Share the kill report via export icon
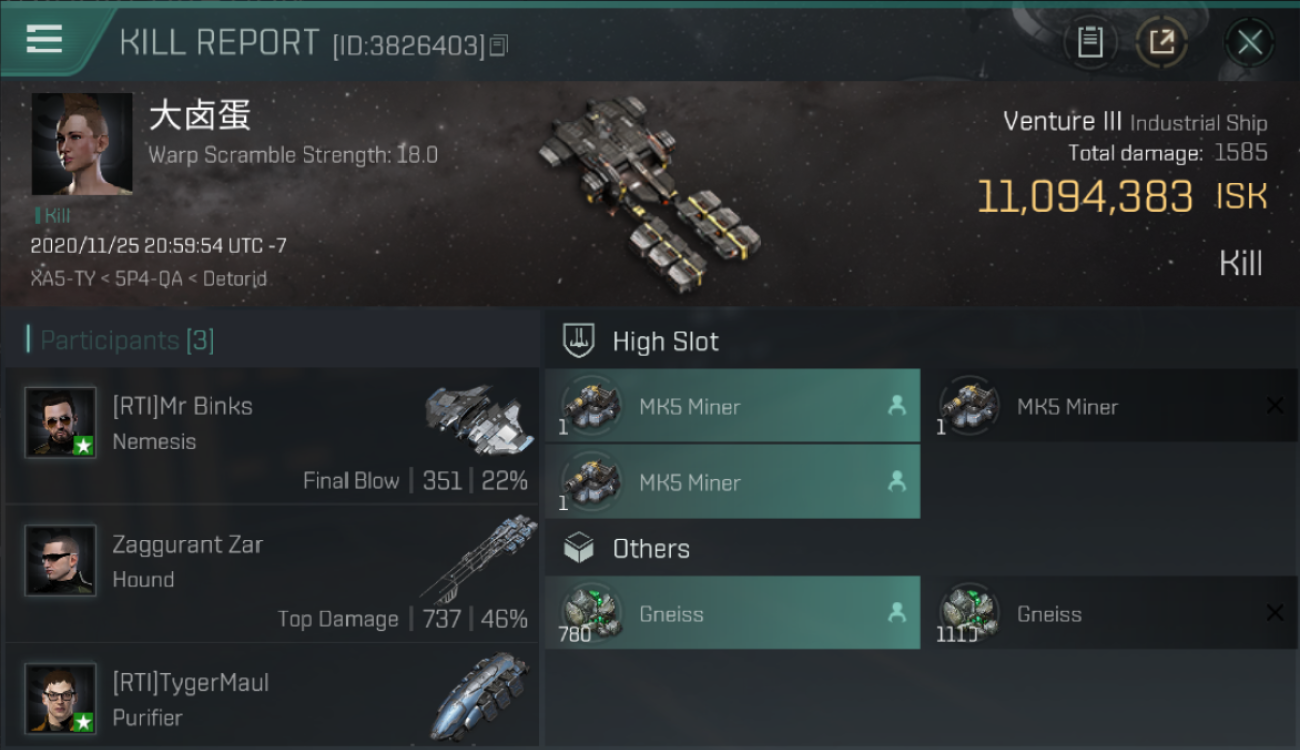 tap(1162, 42)
